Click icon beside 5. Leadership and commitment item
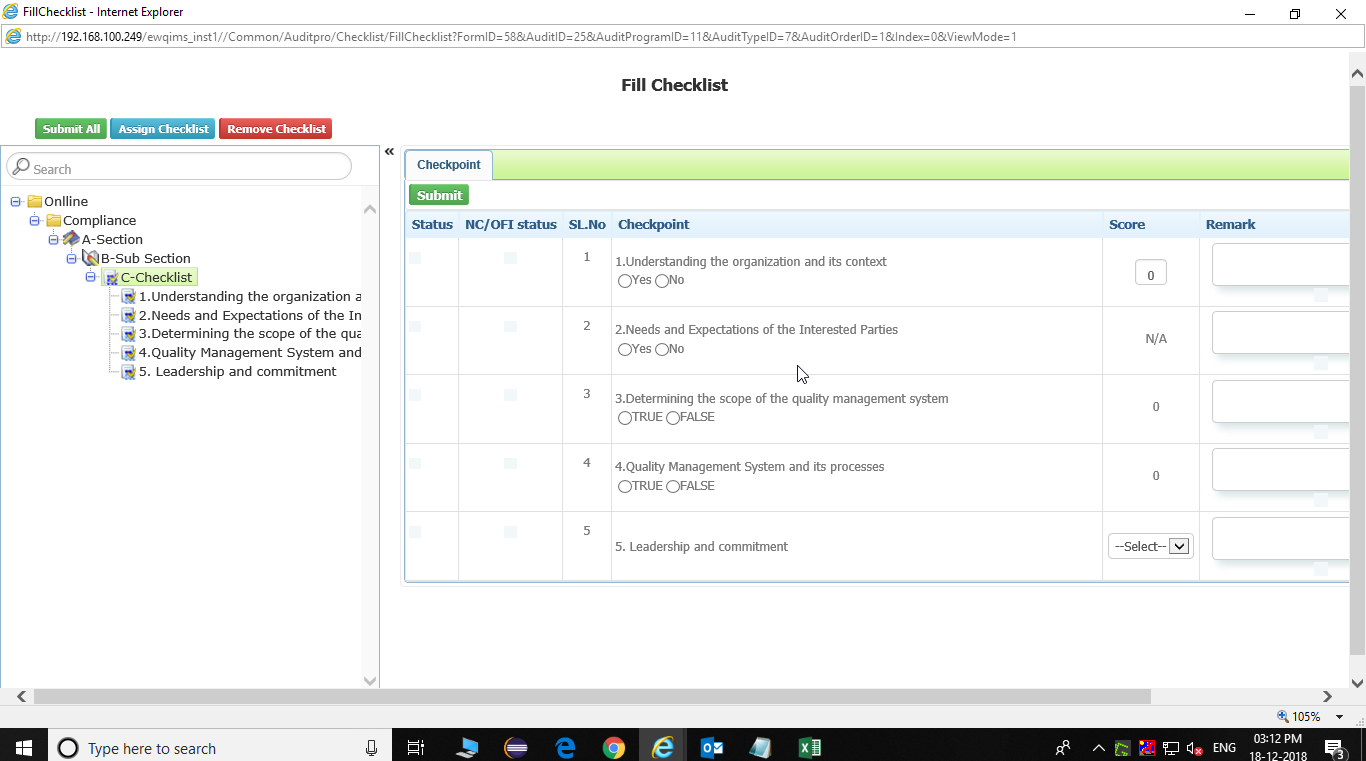This screenshot has width=1366, height=761. (x=129, y=372)
